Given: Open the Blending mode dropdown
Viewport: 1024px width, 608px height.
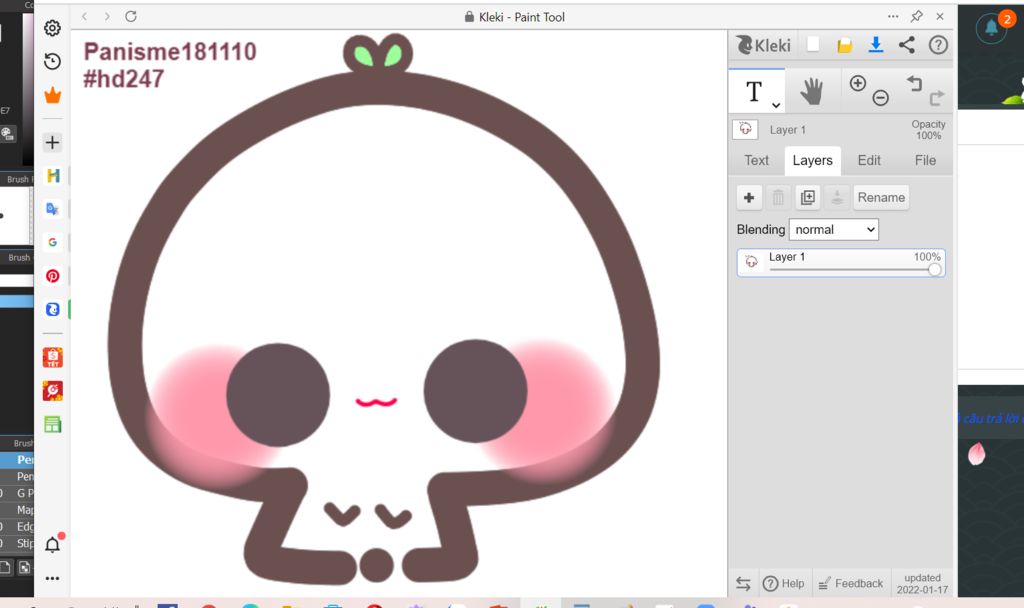Looking at the screenshot, I should pos(834,229).
